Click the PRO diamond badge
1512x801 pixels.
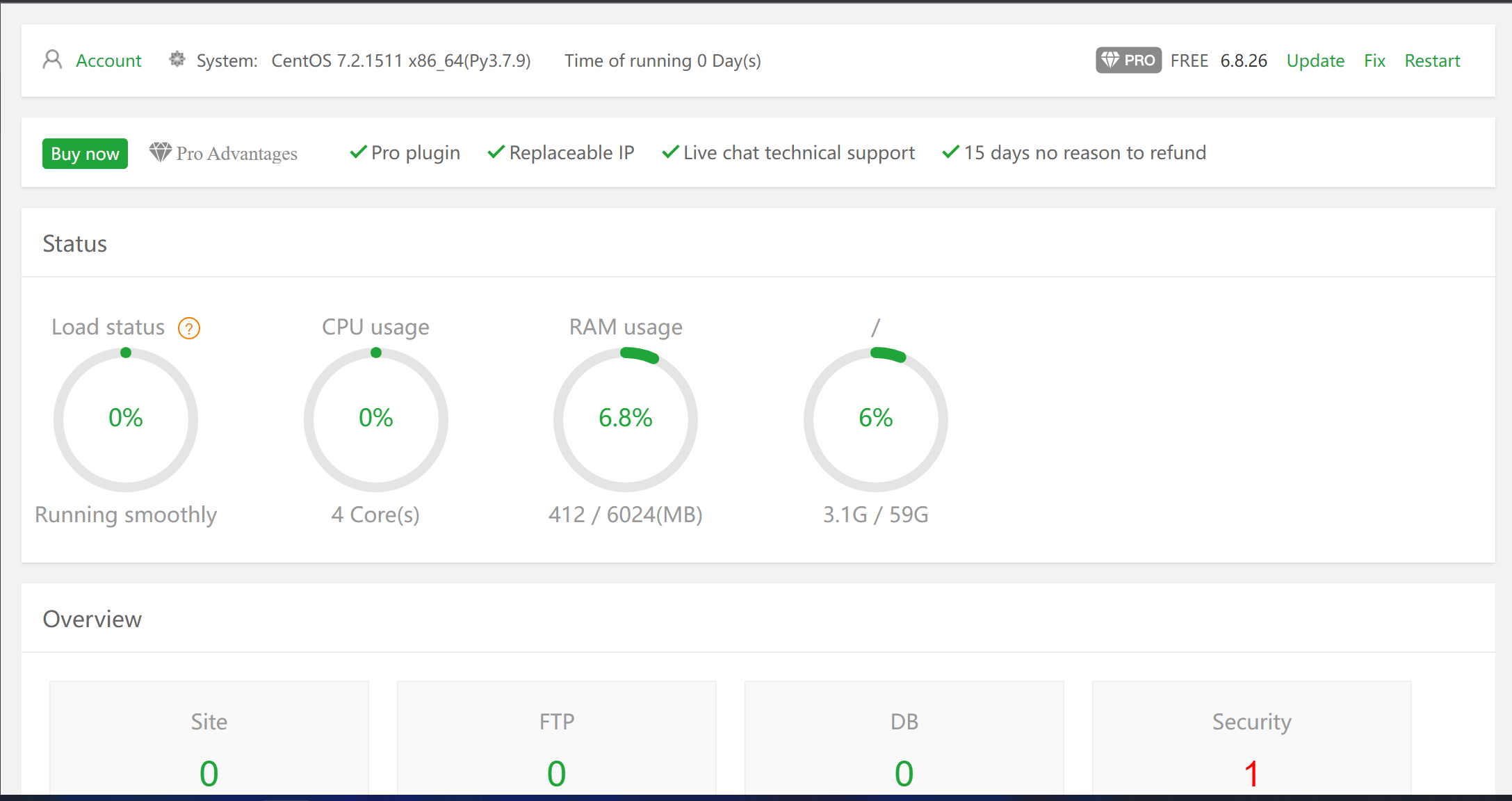coord(1128,60)
